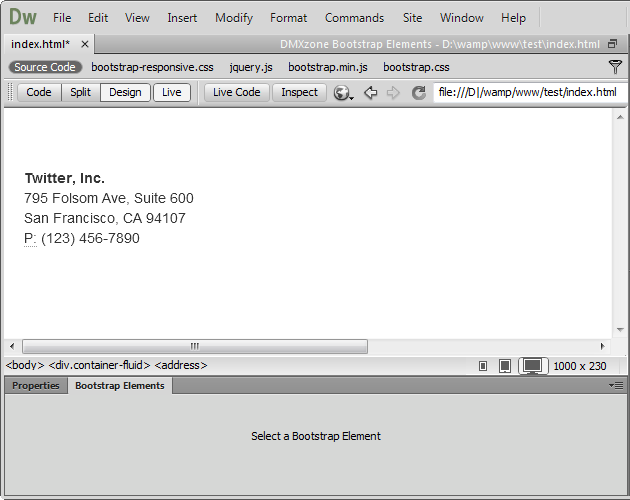
Task: Open bootstrap-responsive.css related file
Action: coord(152,67)
